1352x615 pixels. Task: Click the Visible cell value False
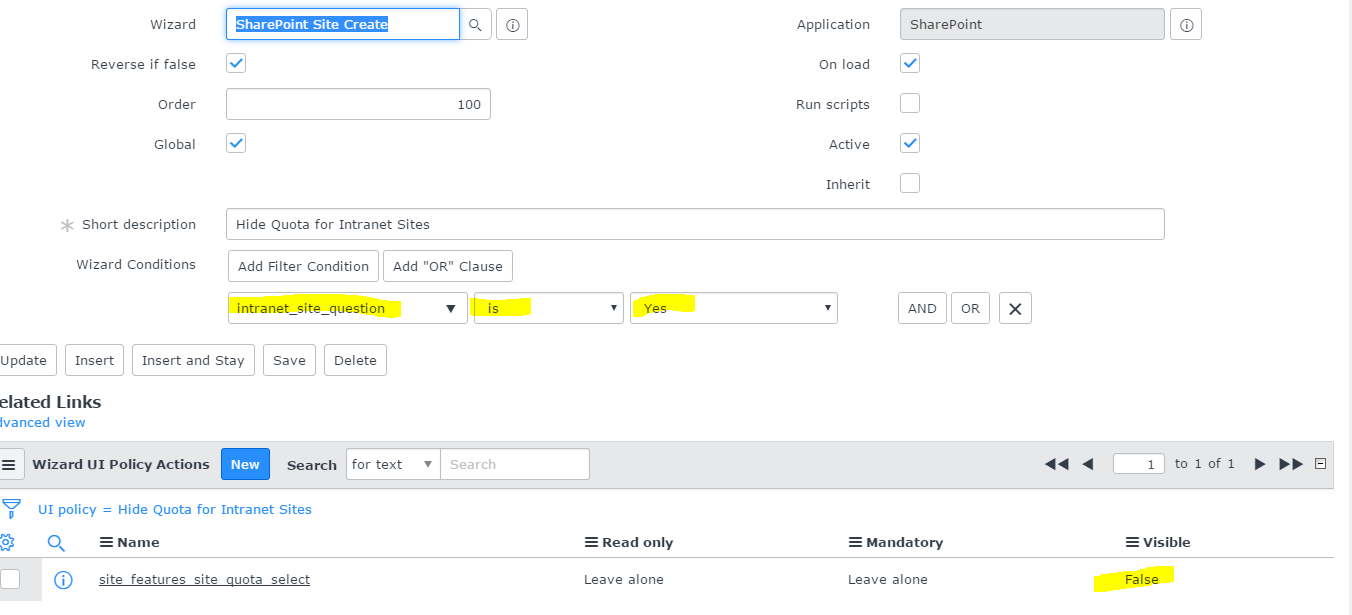click(1142, 579)
